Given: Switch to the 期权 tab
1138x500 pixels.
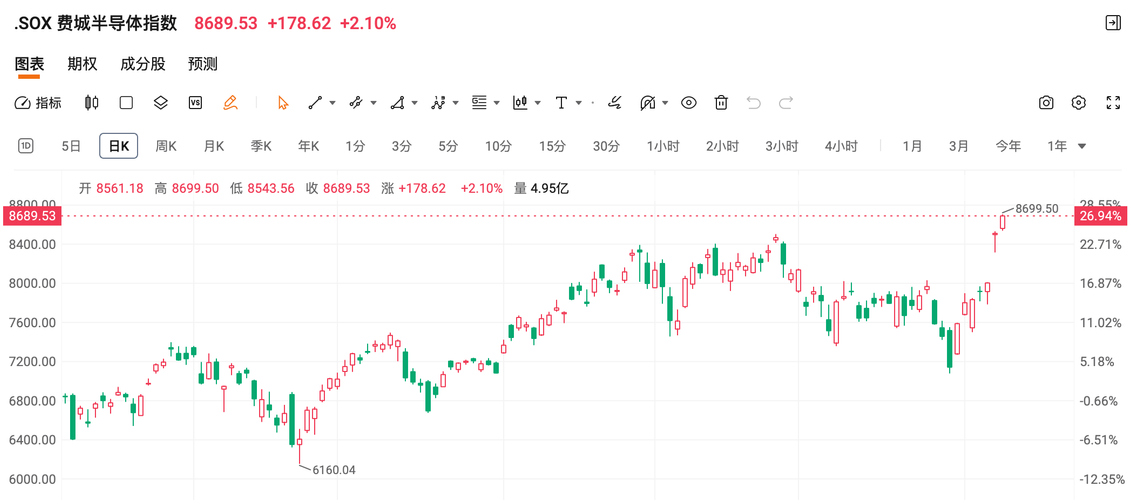Looking at the screenshot, I should point(82,64).
